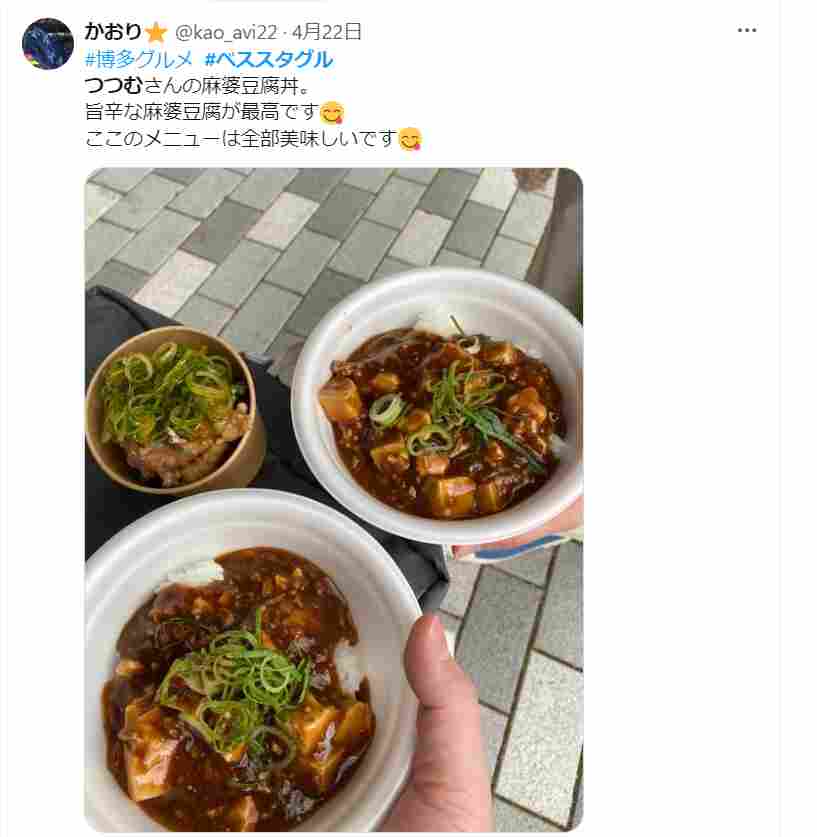817x837 pixels.
Task: Open the @kao_avi22 handle link
Action: tap(226, 33)
